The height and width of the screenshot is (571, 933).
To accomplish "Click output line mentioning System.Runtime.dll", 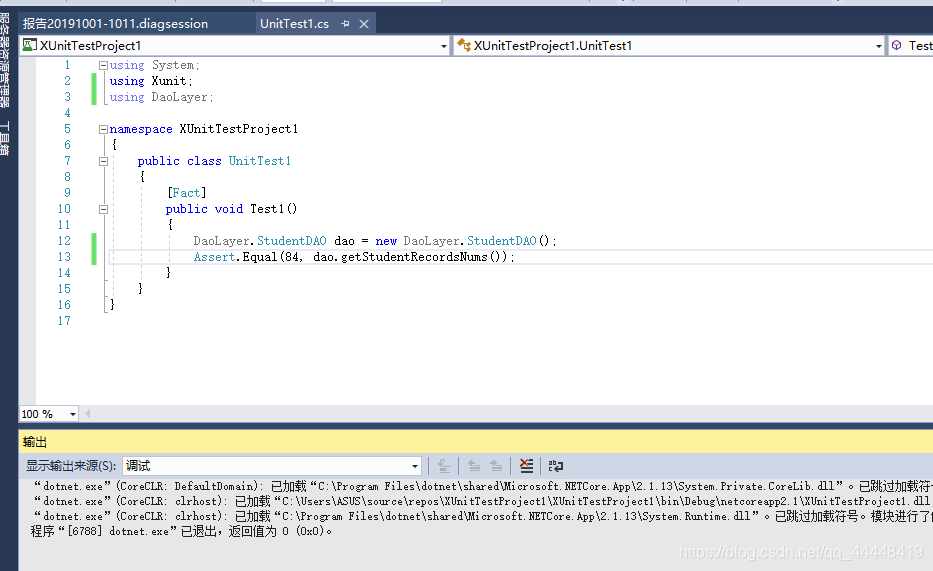I will tap(482, 516).
